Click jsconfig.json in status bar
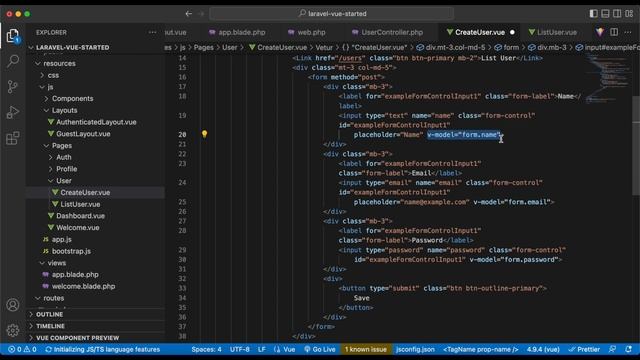This screenshot has width=640, height=360. click(415, 349)
